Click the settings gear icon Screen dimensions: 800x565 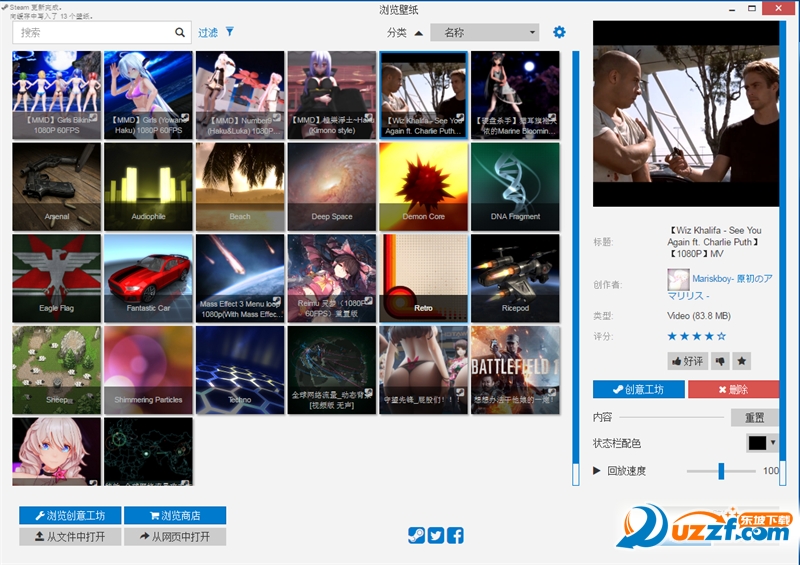click(559, 32)
